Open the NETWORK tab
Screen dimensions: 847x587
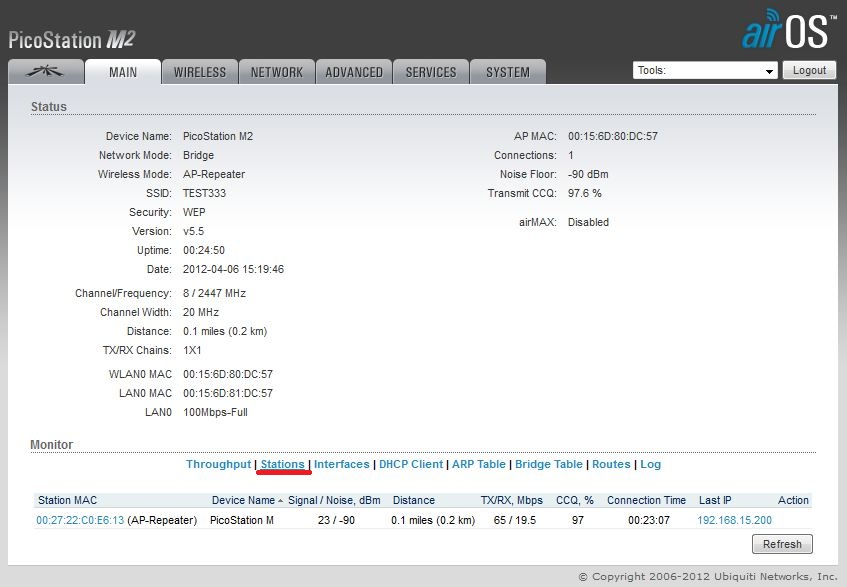[276, 72]
